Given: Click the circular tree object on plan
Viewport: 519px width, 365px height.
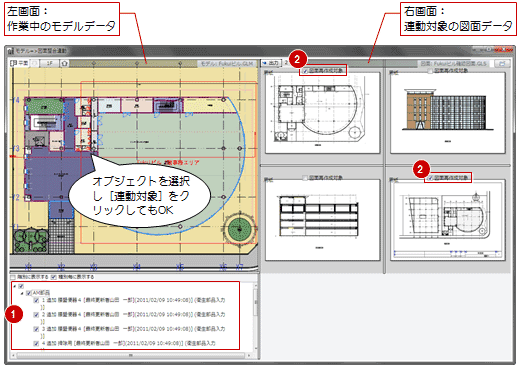Looking at the screenshot, I should [239, 229].
